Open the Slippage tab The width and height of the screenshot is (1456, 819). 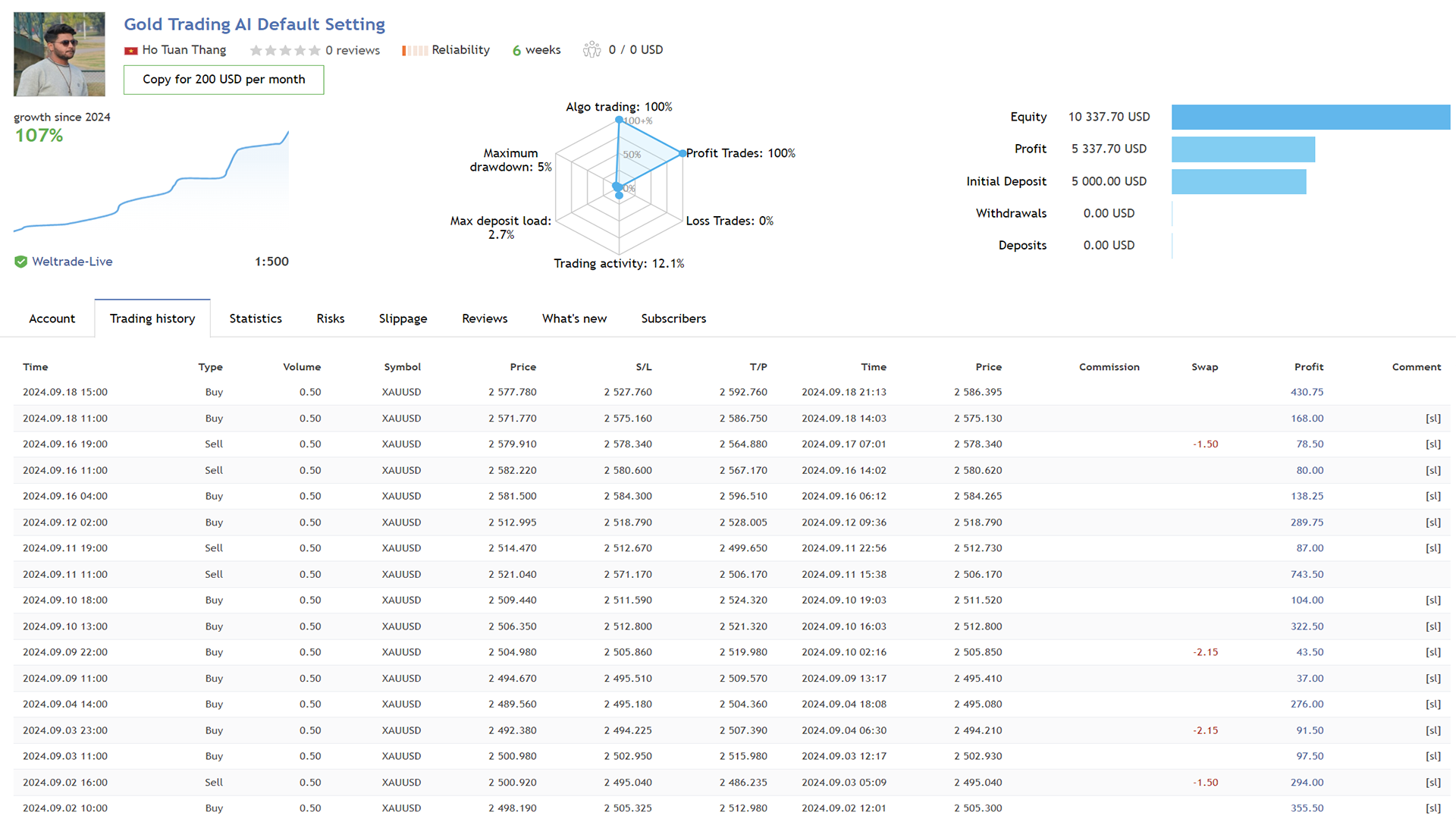pyautogui.click(x=403, y=318)
